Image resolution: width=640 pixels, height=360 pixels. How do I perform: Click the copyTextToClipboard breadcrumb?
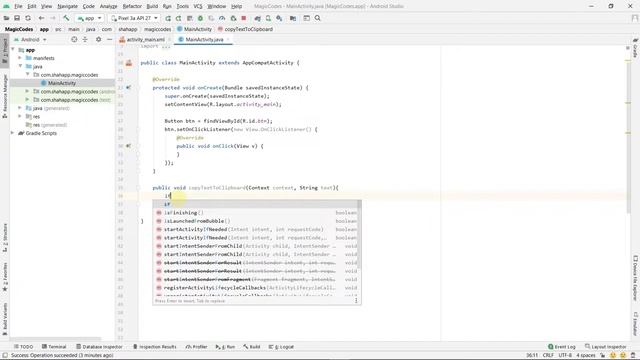tap(245, 29)
